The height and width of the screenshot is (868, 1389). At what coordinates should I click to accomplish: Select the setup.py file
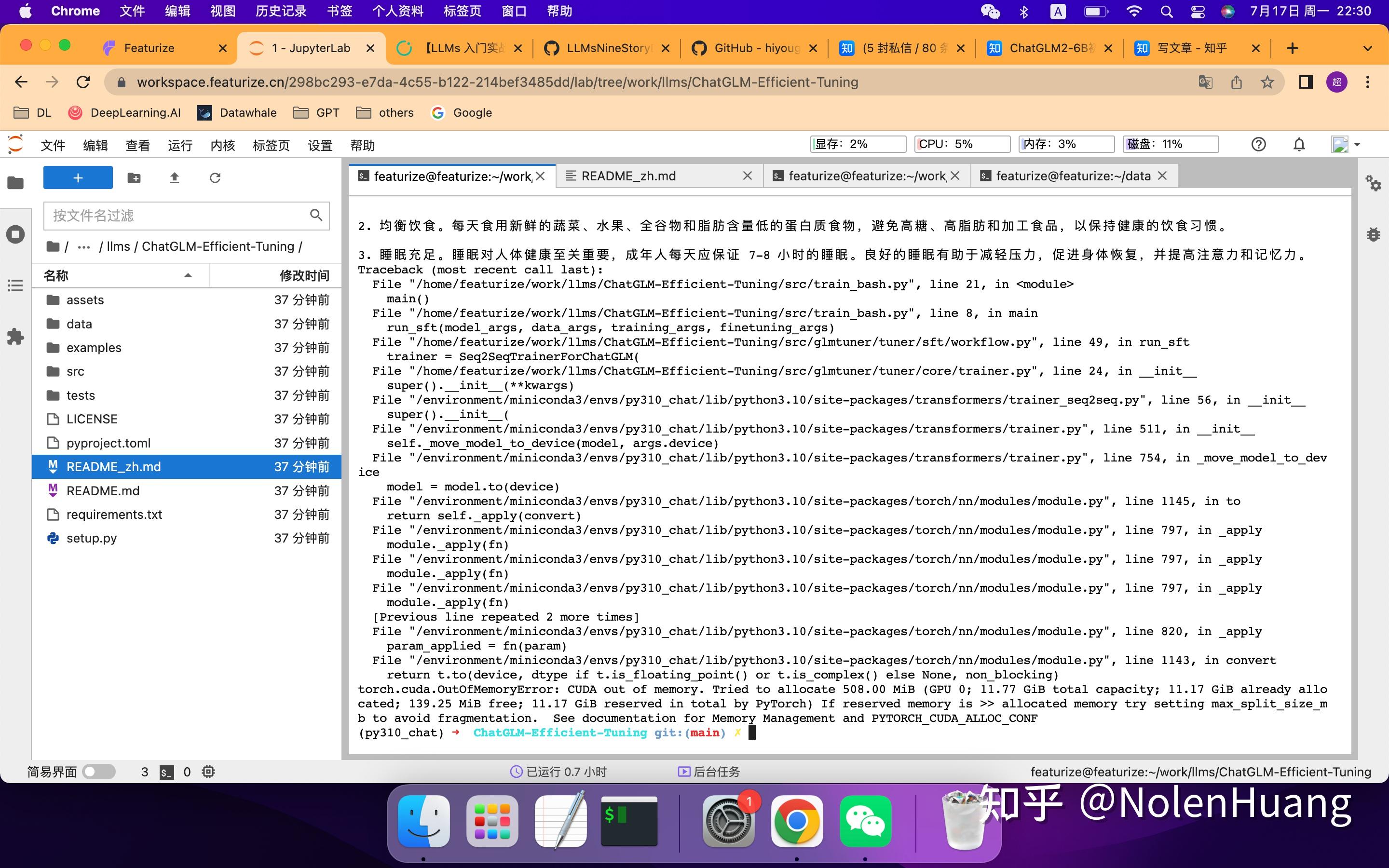[x=187, y=538]
